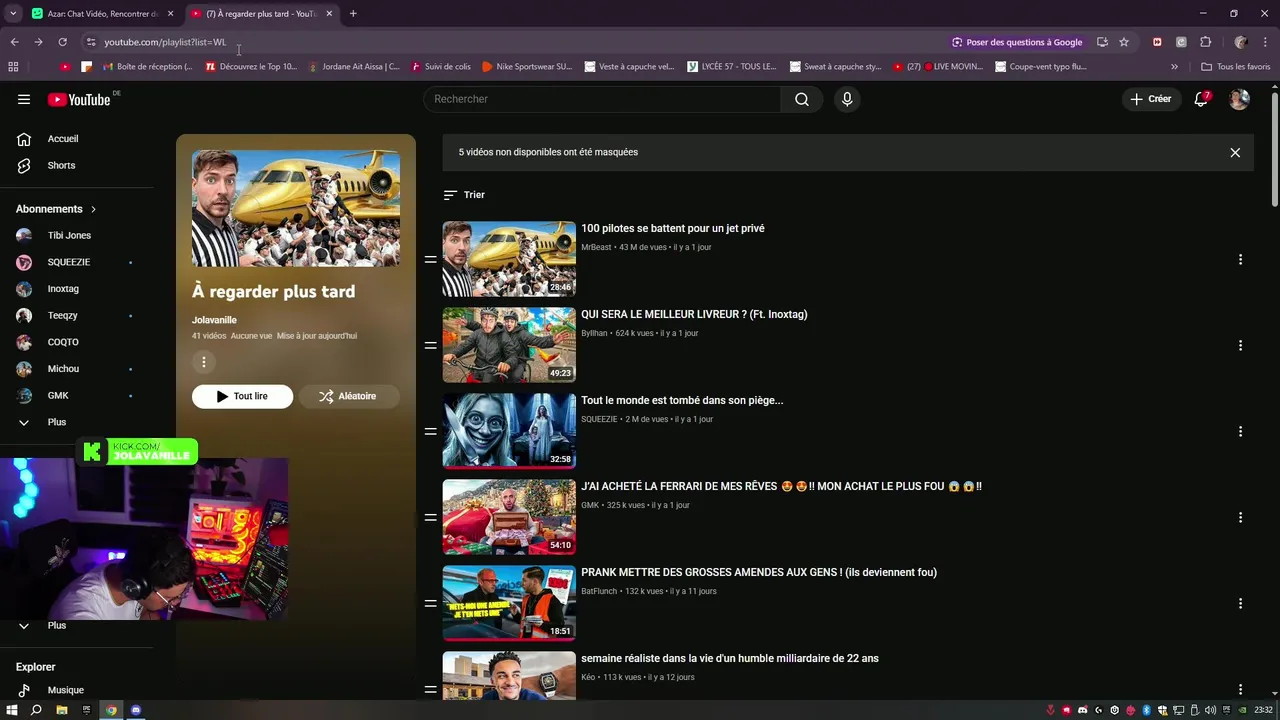This screenshot has width=1280, height=720.
Task: Click install app icon in address bar
Action: [x=1102, y=42]
